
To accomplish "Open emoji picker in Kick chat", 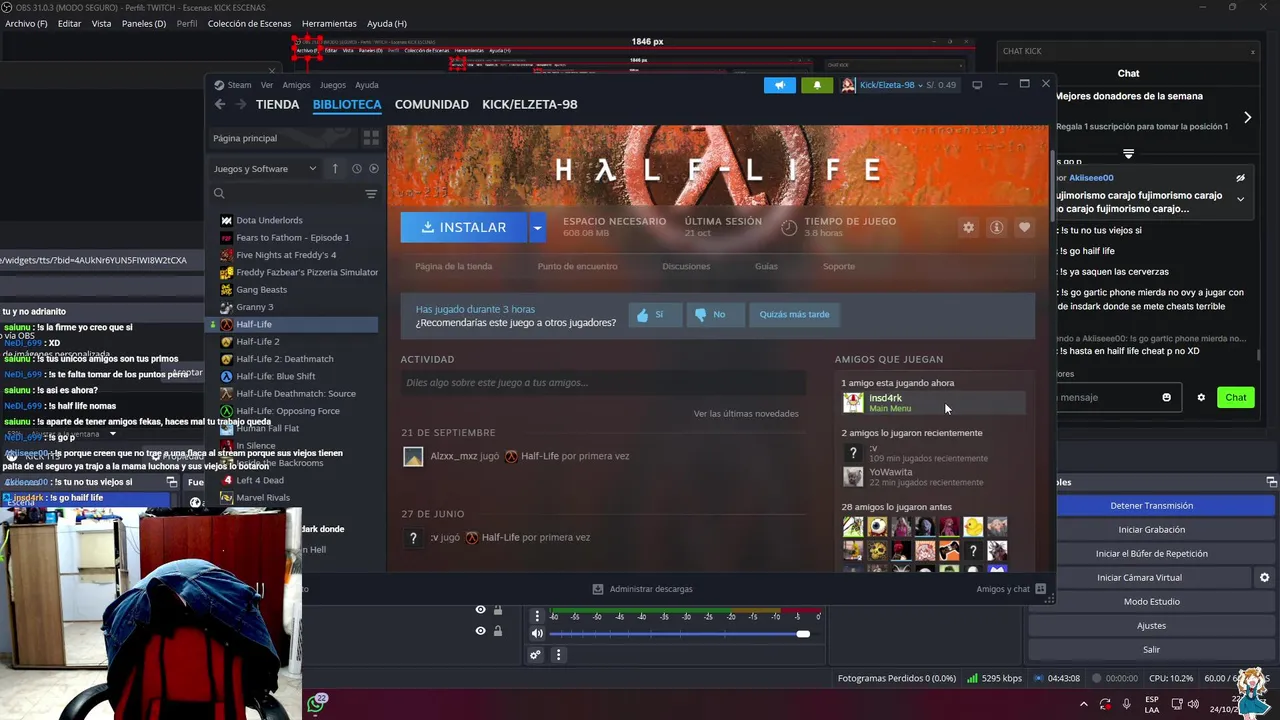I will point(1166,397).
